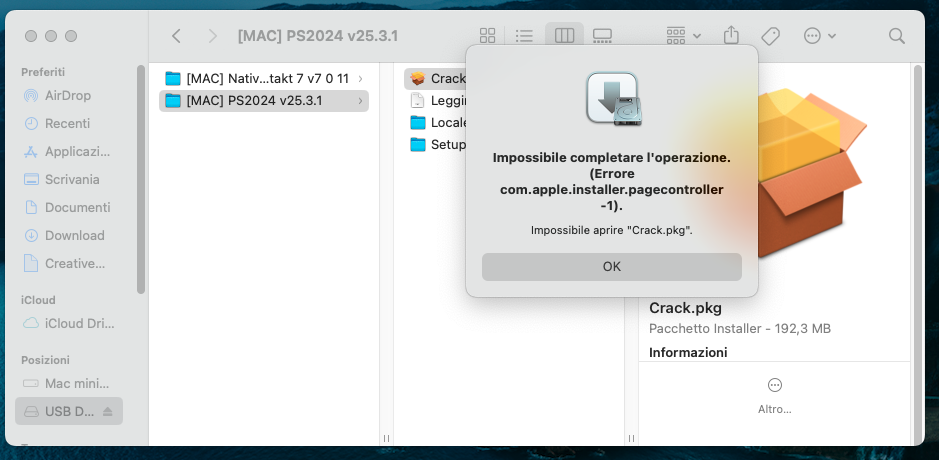
Task: Select the Setup folder
Action: [438, 145]
